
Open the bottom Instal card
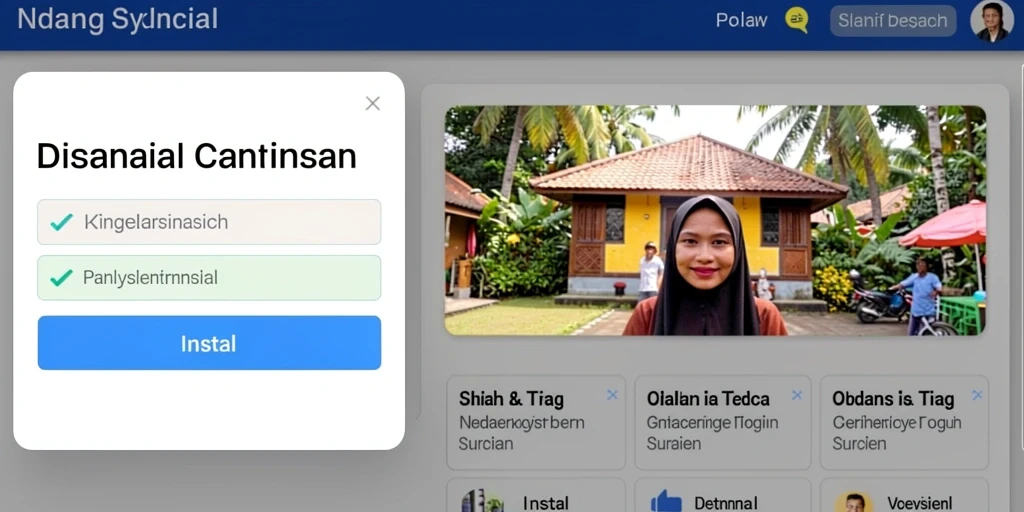[536, 495]
